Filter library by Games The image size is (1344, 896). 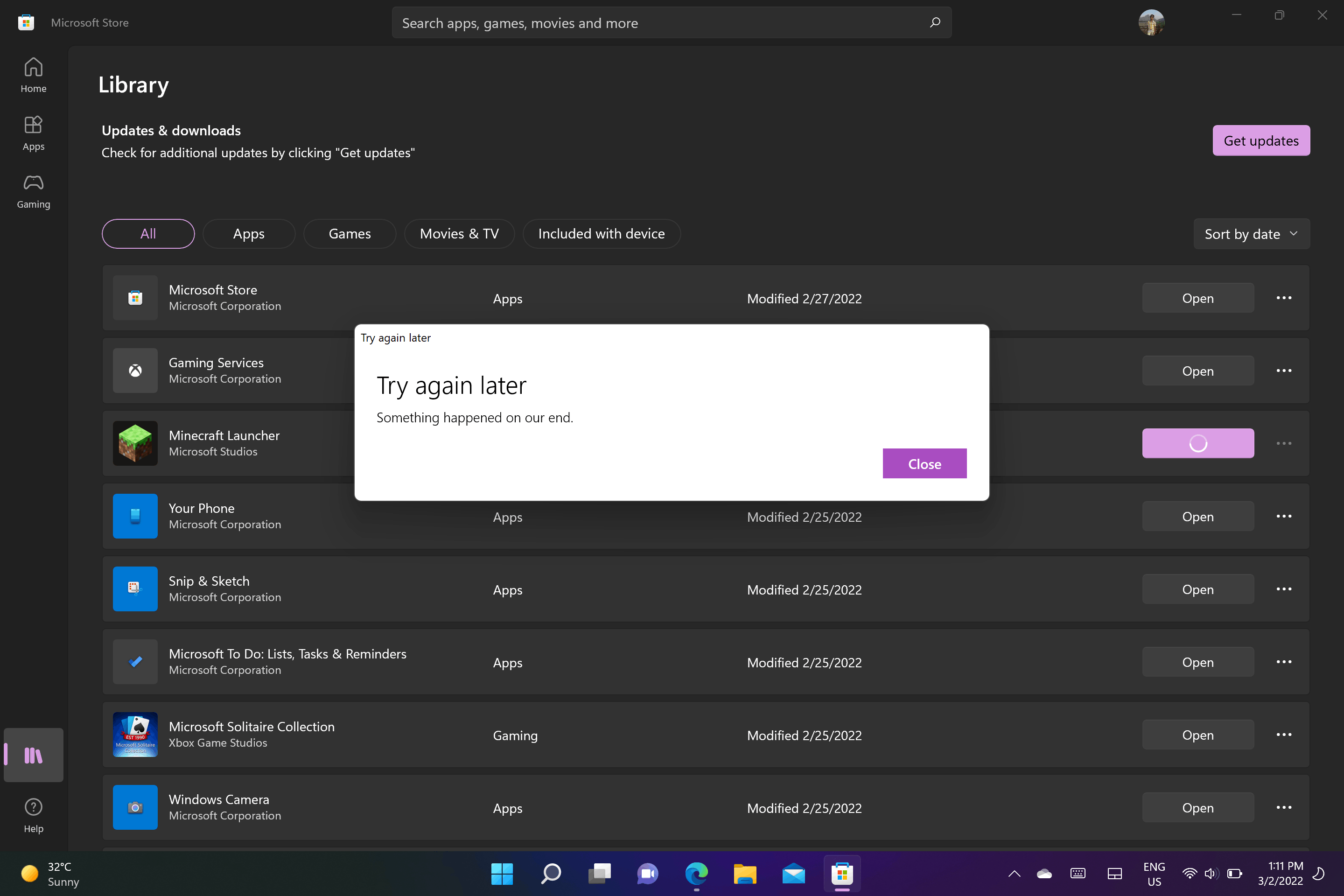[x=349, y=234]
